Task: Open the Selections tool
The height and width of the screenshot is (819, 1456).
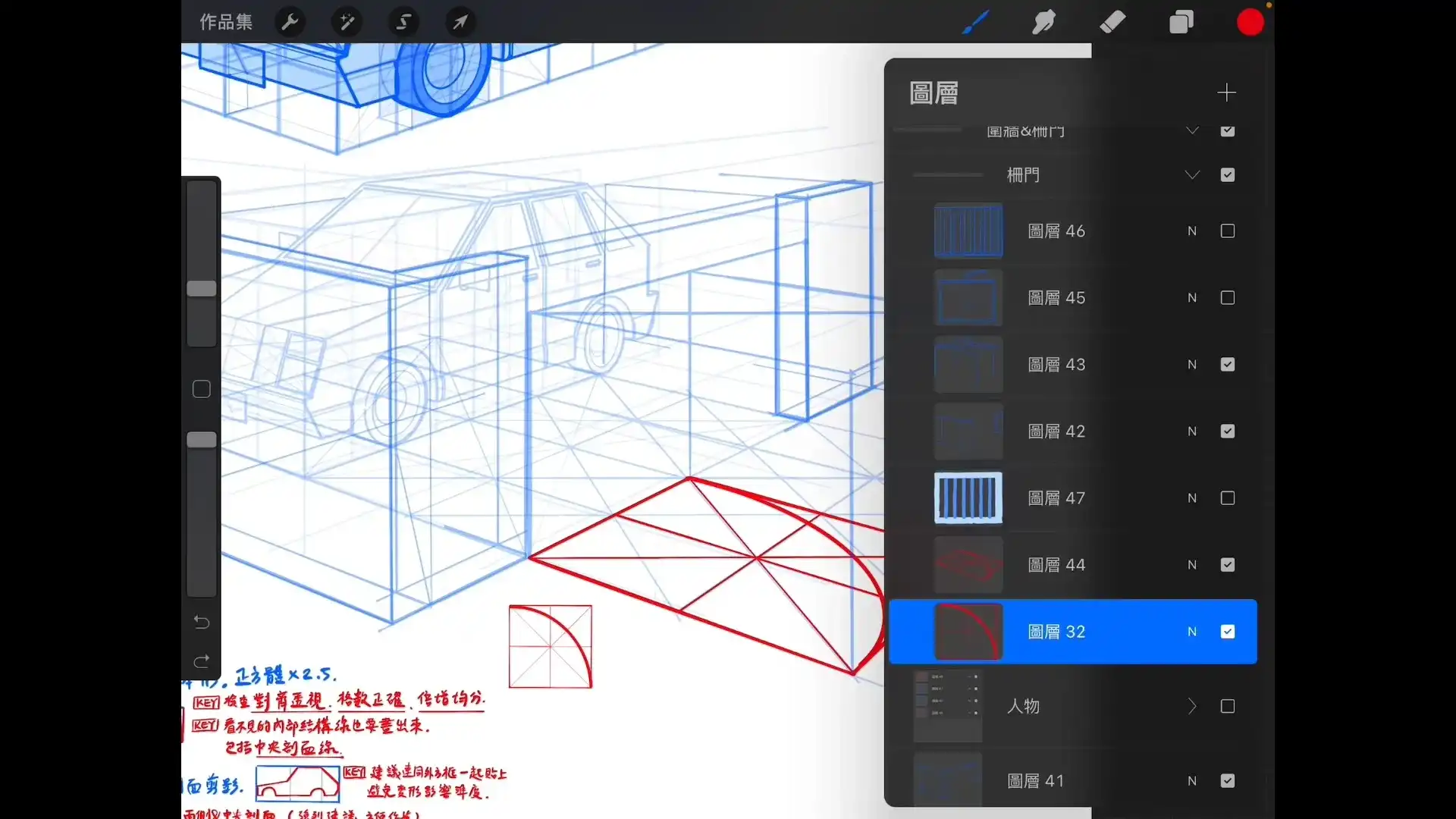Action: pos(403,21)
